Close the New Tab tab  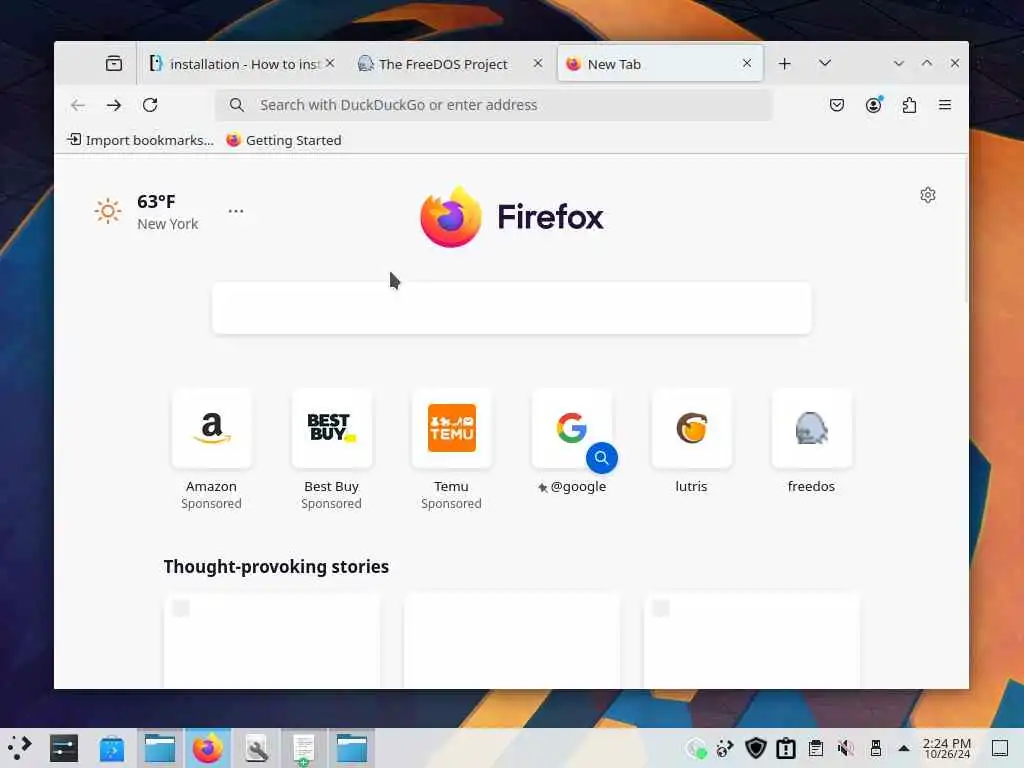click(747, 63)
